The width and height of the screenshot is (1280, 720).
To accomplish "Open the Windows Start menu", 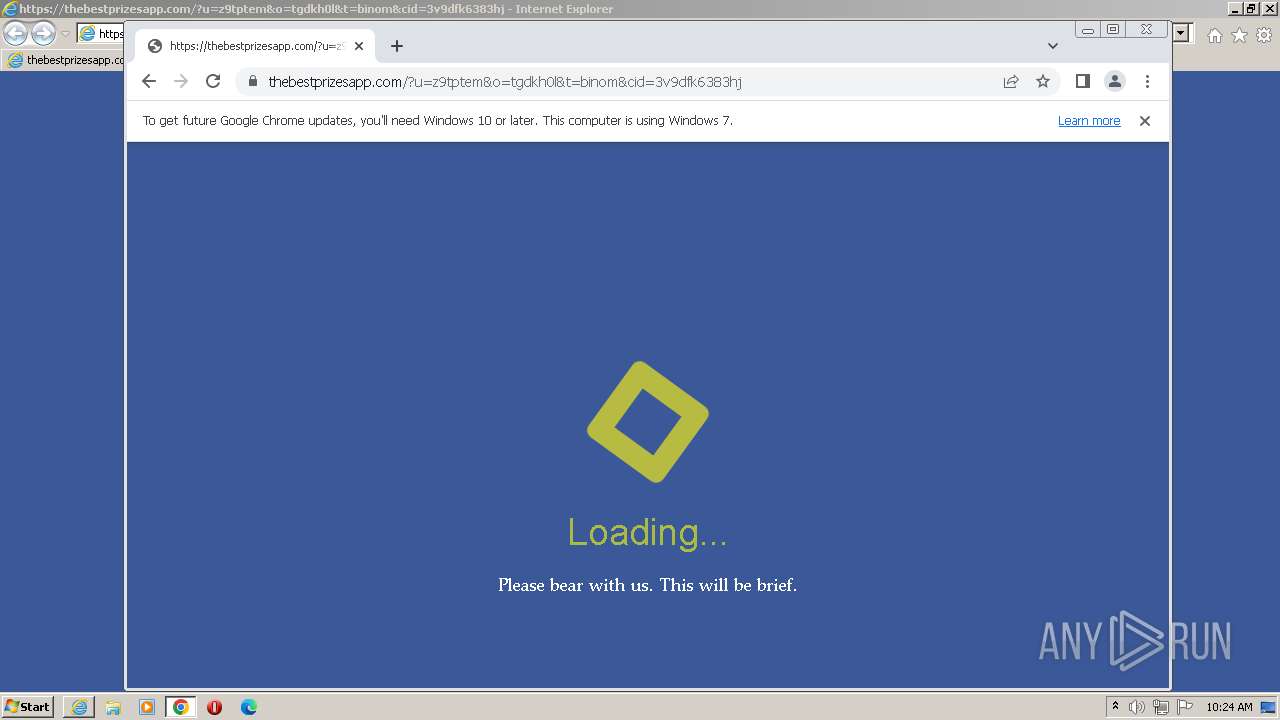I will [27, 707].
